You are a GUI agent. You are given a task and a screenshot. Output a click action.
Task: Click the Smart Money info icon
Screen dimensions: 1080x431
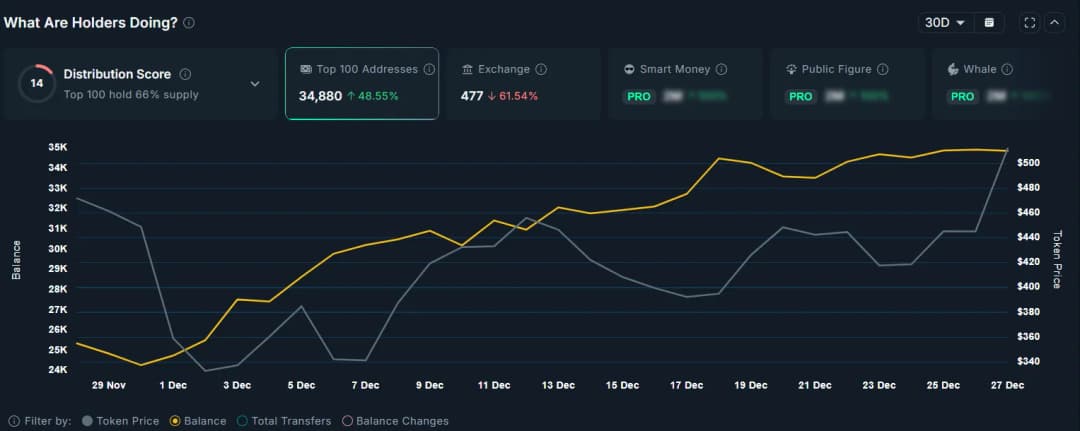[721, 69]
